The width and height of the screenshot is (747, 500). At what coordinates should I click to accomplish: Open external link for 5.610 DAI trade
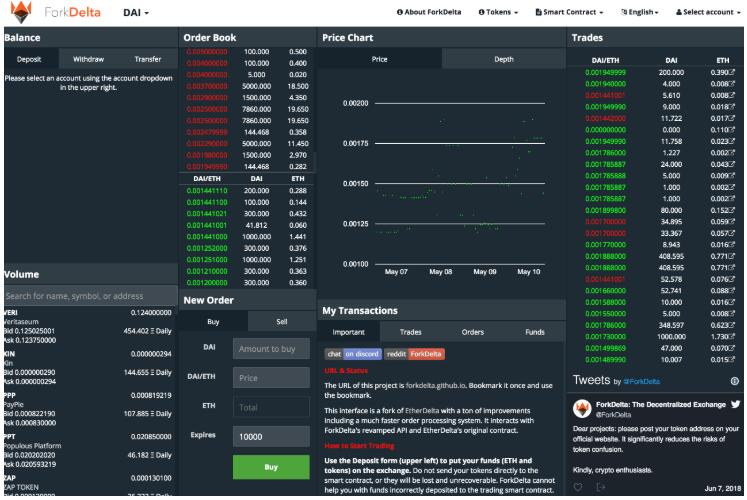[731, 95]
